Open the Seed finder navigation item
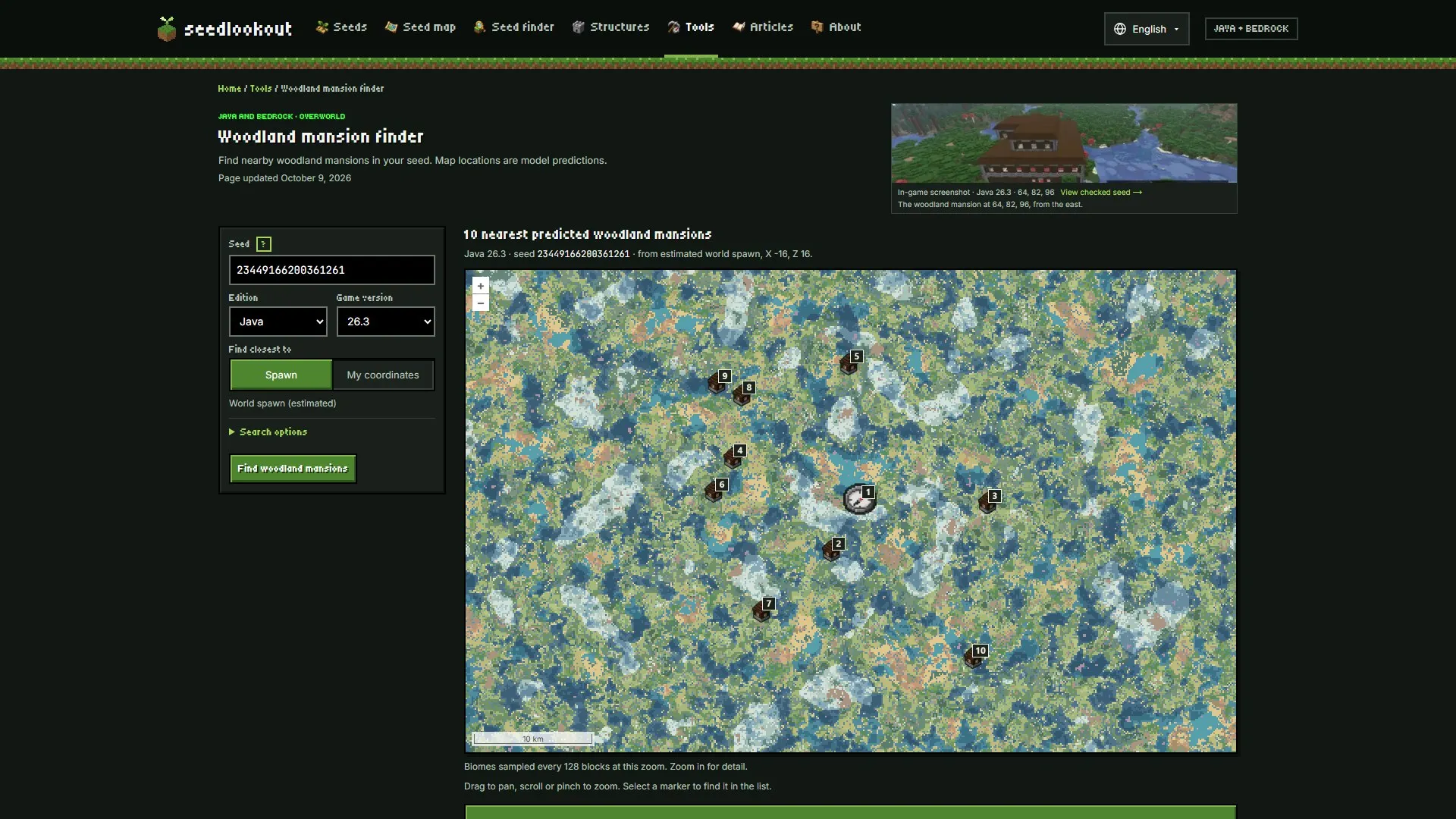 pos(514,27)
